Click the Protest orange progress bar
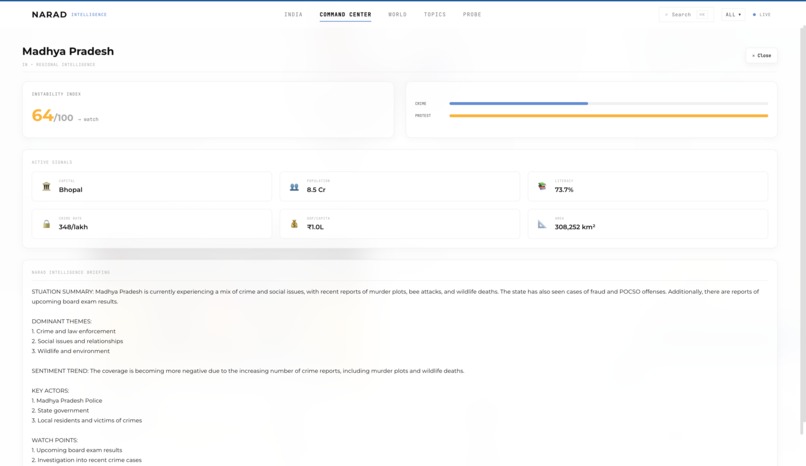The height and width of the screenshot is (466, 806). point(609,116)
